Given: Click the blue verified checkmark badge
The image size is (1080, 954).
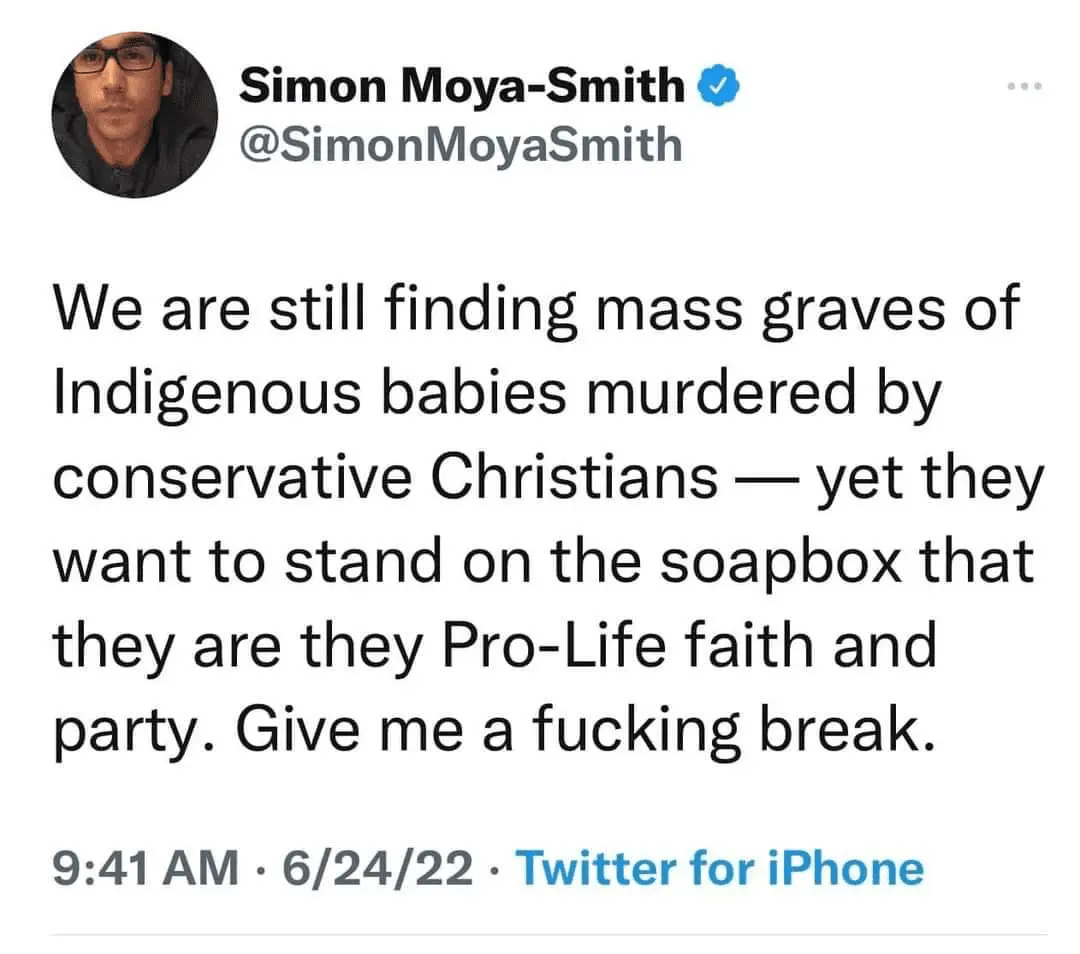Looking at the screenshot, I should [x=719, y=88].
